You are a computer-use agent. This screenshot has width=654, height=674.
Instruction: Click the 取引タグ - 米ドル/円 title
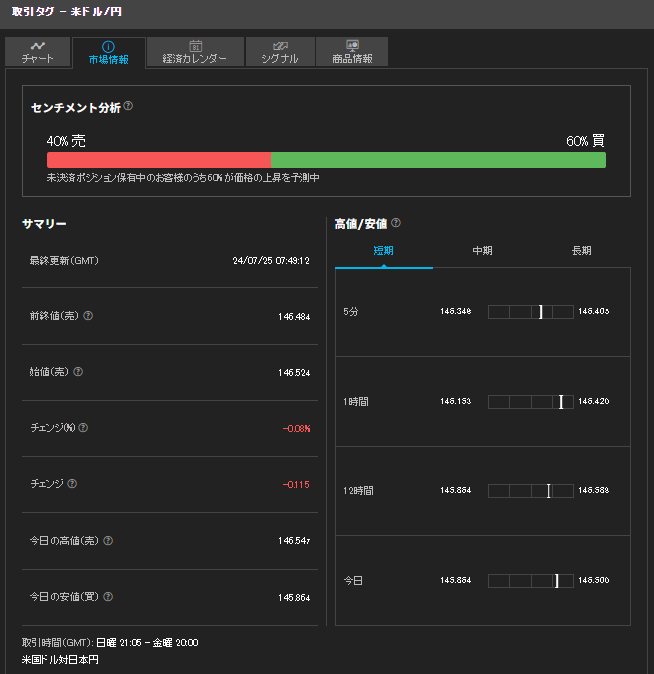pos(67,12)
